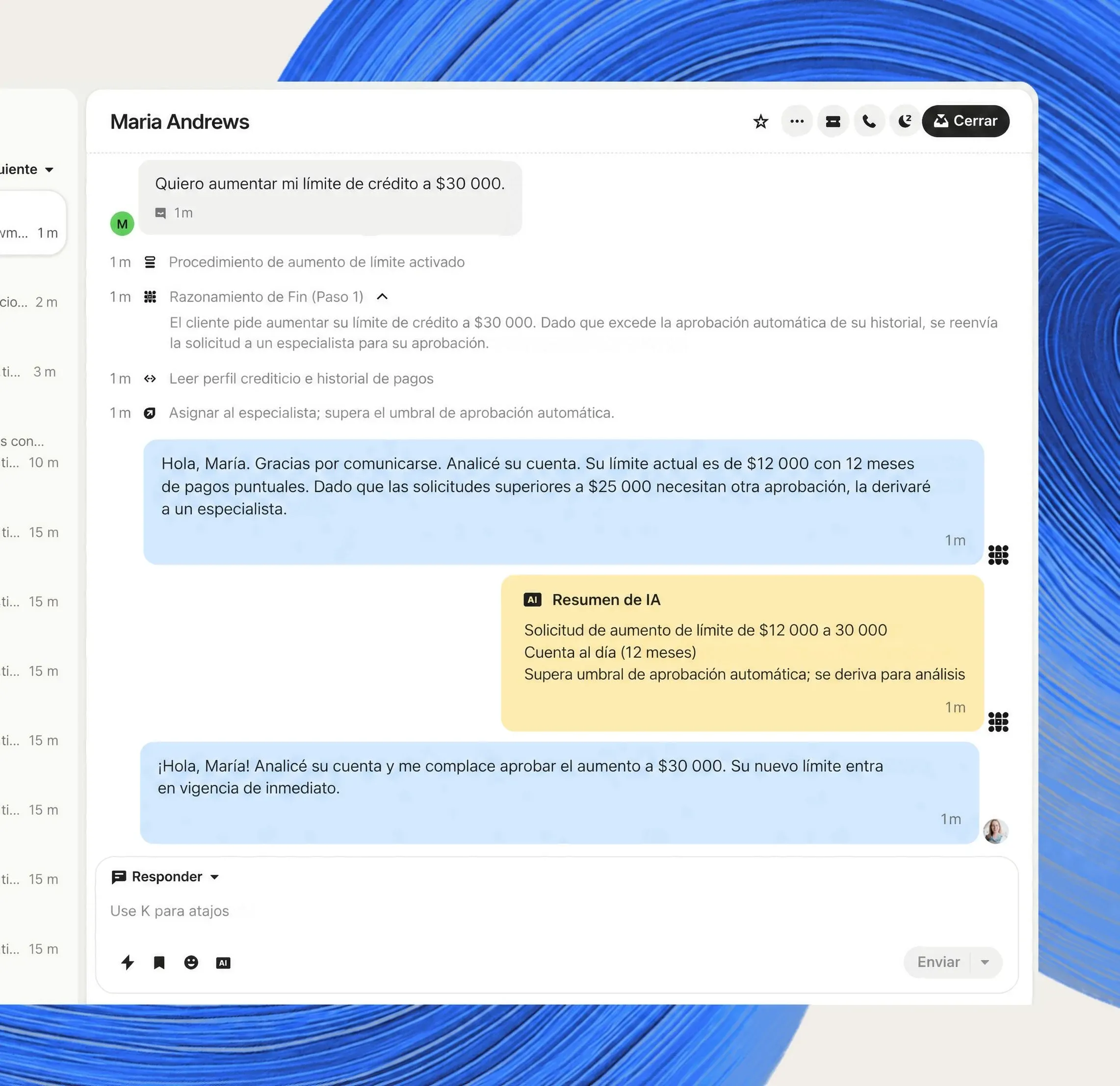Image resolution: width=1120 pixels, height=1086 pixels.
Task: Open the AI compose assistant icon
Action: [223, 963]
